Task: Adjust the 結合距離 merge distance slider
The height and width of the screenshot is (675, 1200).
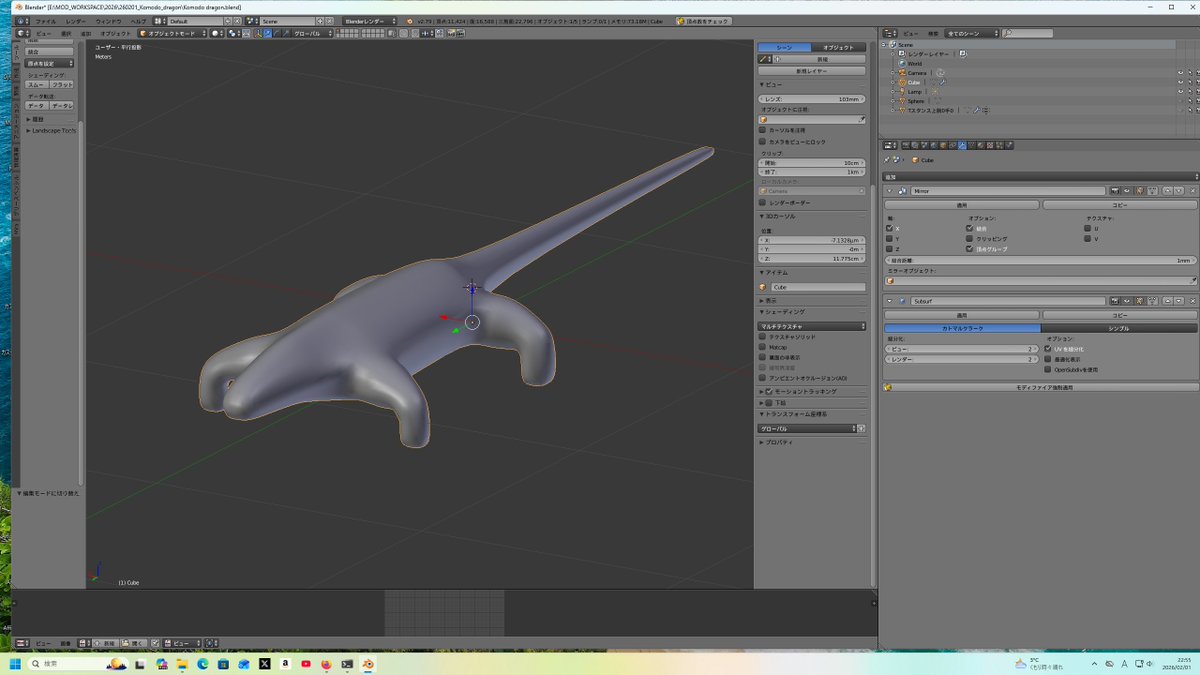Action: 1040,260
